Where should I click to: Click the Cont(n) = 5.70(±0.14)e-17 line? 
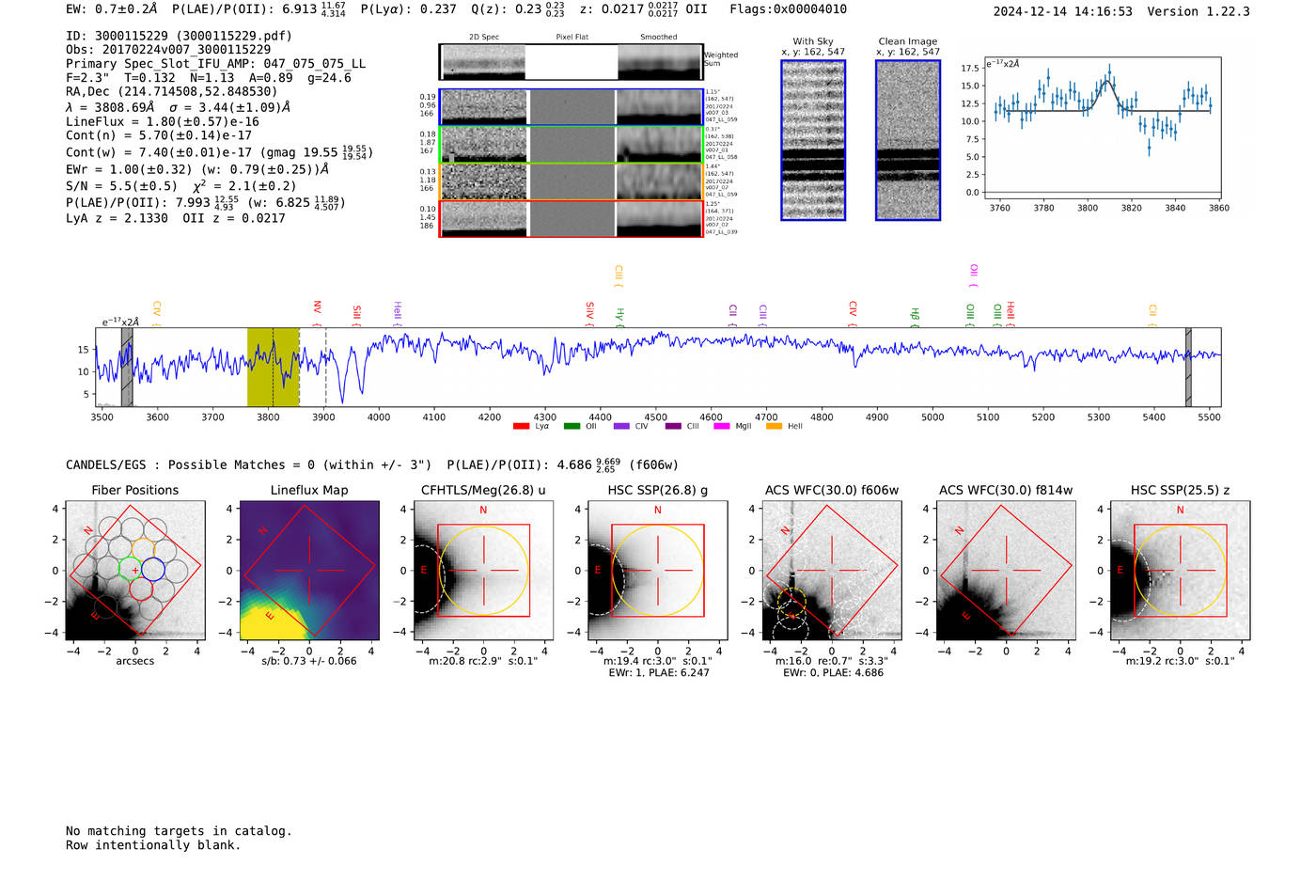(x=159, y=135)
